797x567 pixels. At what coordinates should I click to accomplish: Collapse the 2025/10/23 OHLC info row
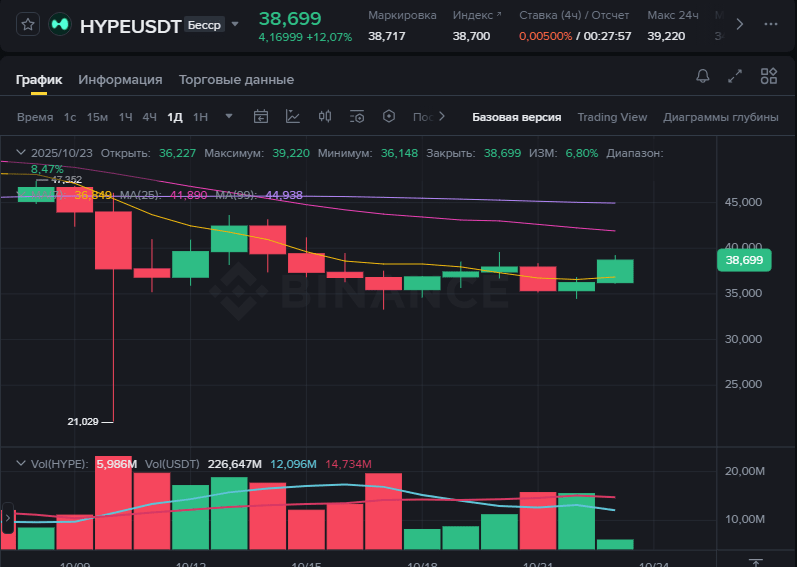(x=21, y=152)
